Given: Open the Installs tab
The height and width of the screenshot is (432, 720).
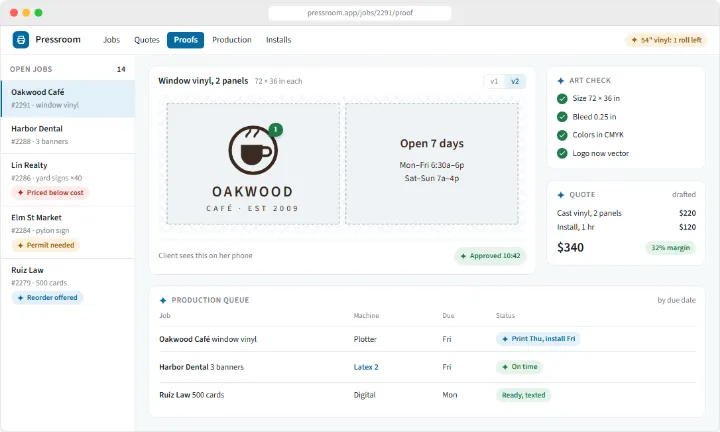Looking at the screenshot, I should [x=279, y=40].
